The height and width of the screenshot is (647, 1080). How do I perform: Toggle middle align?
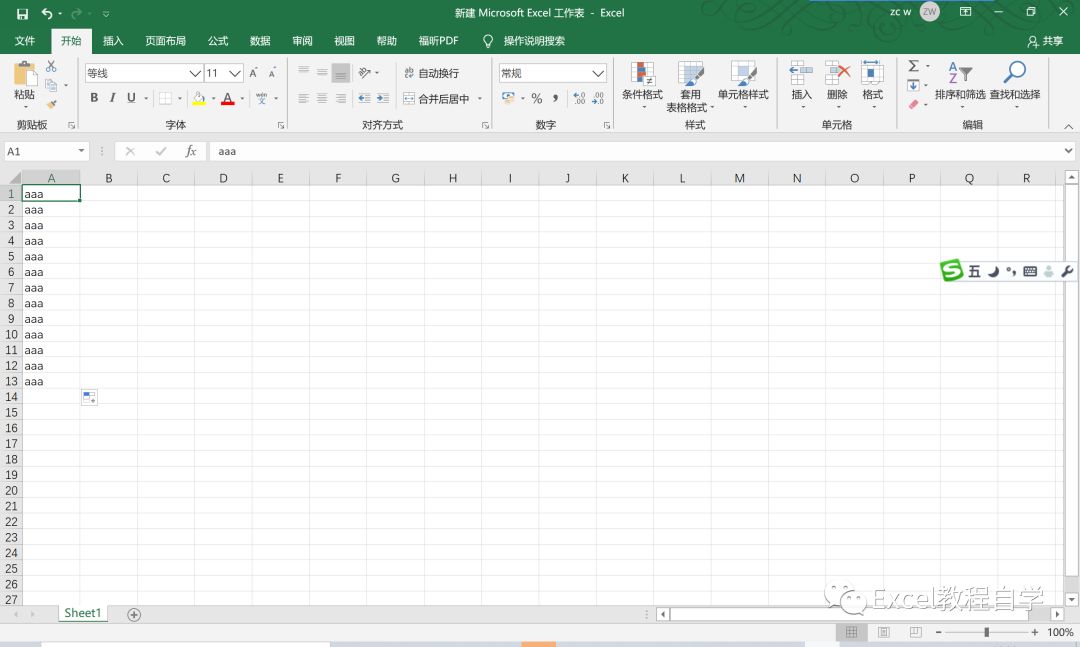coord(322,72)
